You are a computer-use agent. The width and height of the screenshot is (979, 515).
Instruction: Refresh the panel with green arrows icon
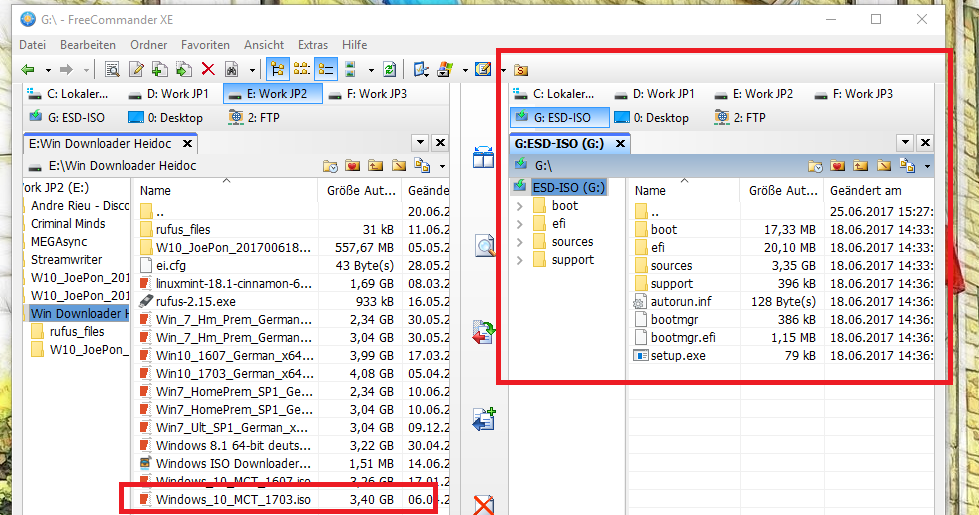[x=390, y=69]
